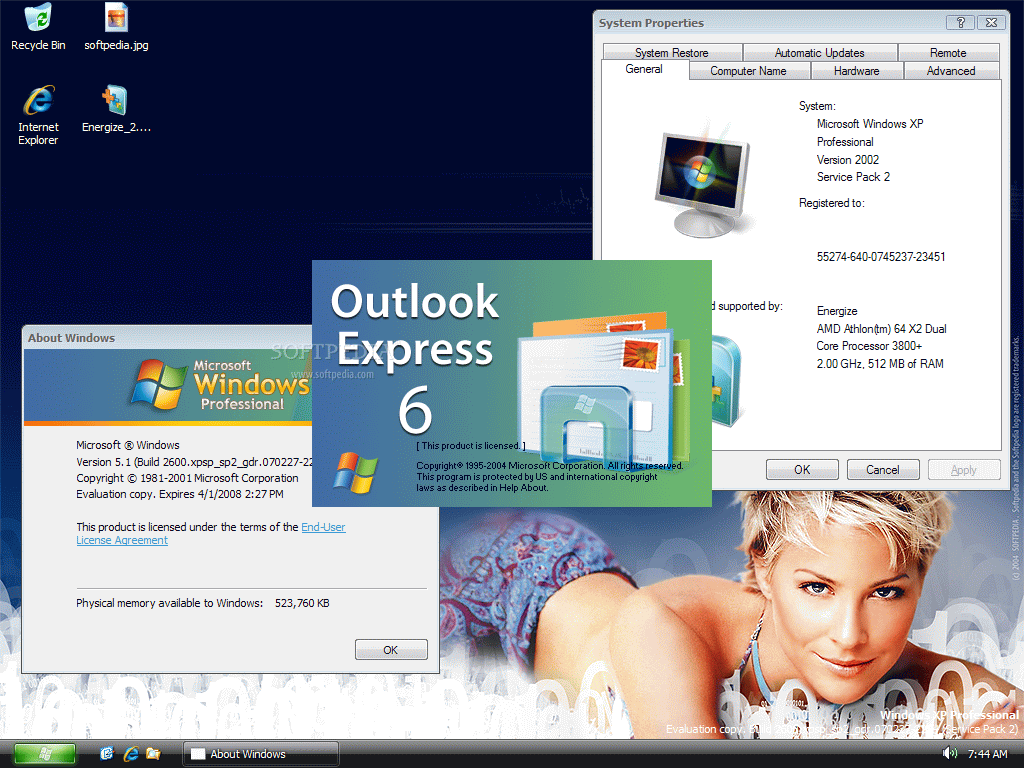
Task: Click OK in the About Windows dialog
Action: (x=391, y=650)
